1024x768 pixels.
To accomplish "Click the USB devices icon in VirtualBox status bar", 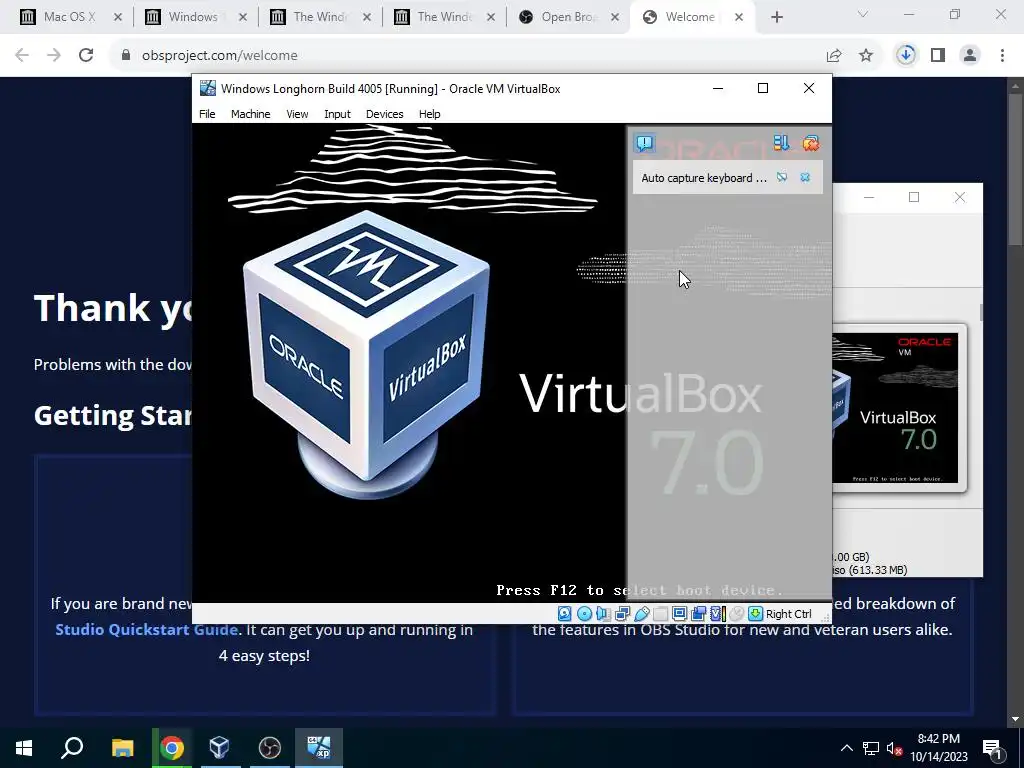I will 641,614.
